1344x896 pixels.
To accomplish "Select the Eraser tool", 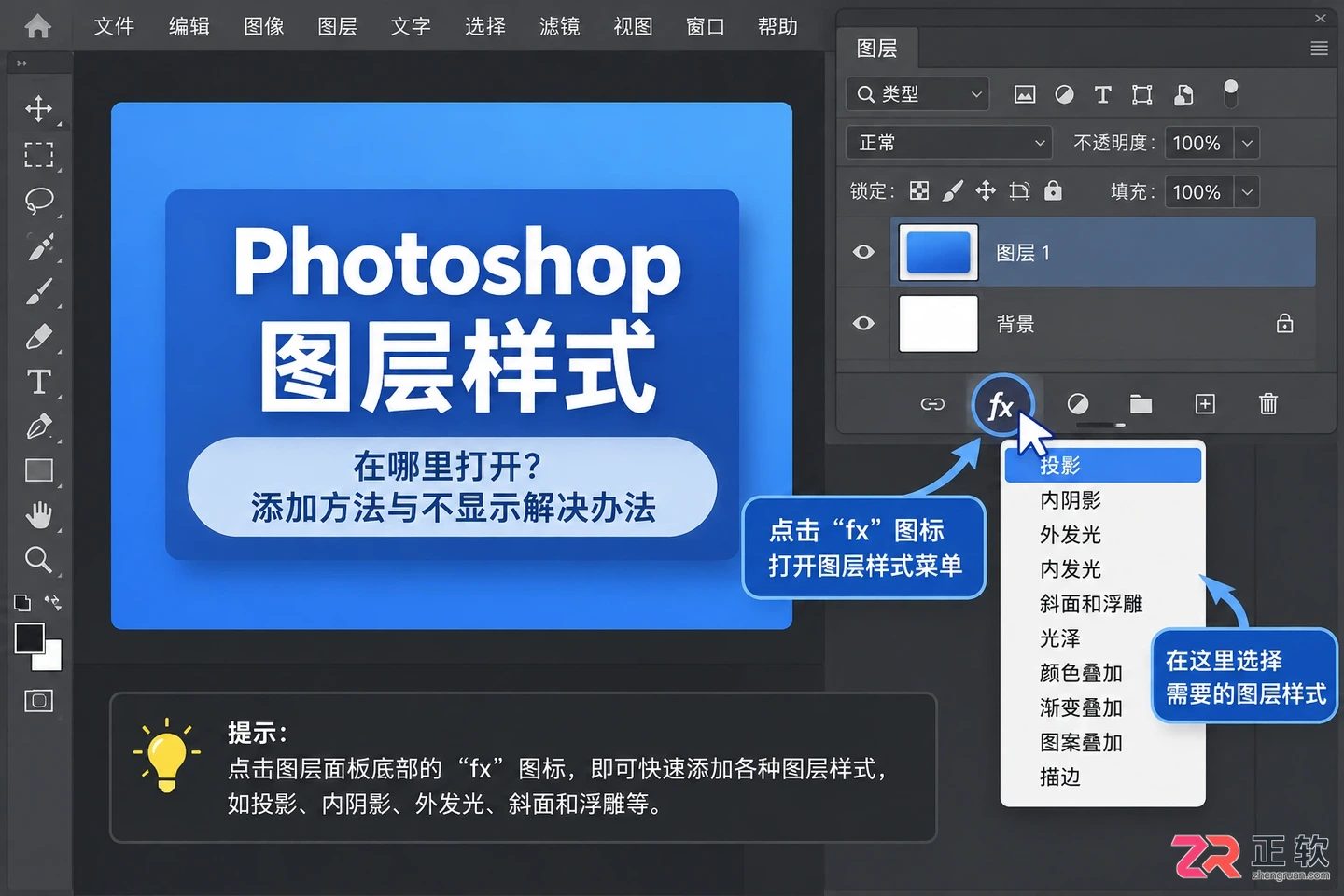I will click(x=38, y=337).
